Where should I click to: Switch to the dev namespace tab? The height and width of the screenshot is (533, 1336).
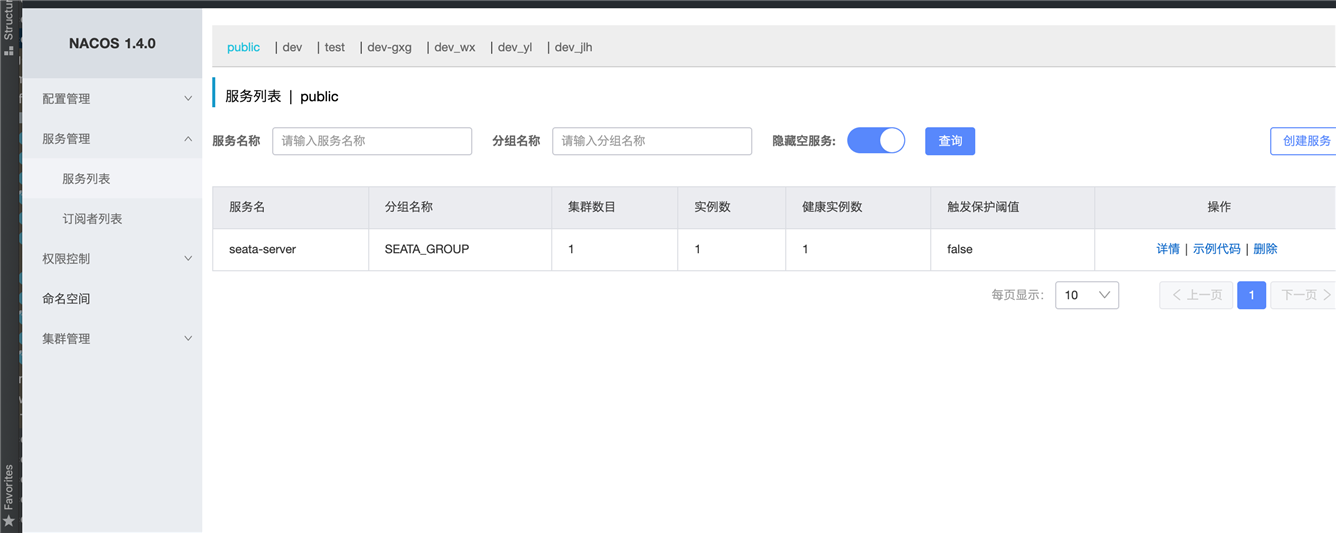(292, 47)
